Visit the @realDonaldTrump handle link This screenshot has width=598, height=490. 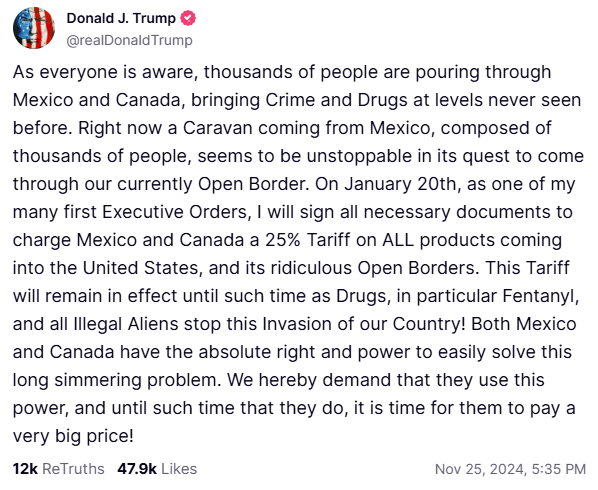[x=129, y=40]
